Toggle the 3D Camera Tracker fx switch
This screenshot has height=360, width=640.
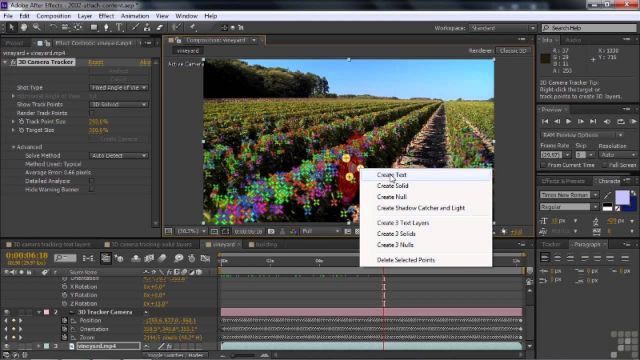(x=13, y=62)
